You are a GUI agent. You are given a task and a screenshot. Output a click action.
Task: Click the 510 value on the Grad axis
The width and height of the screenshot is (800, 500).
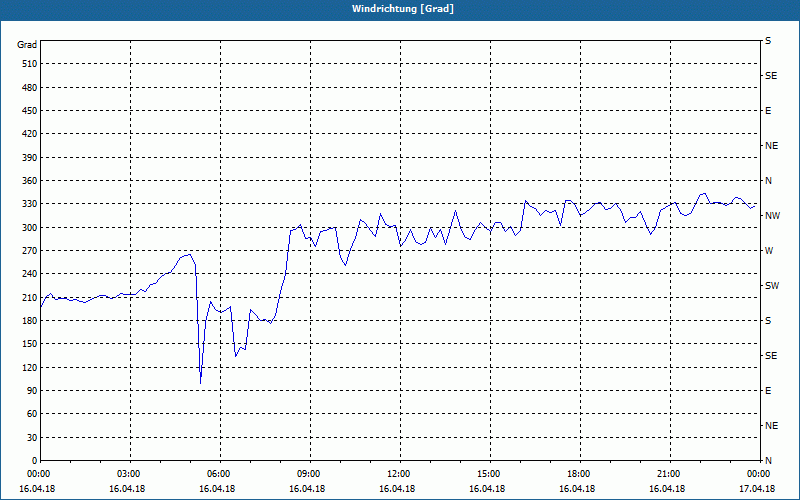coord(30,64)
